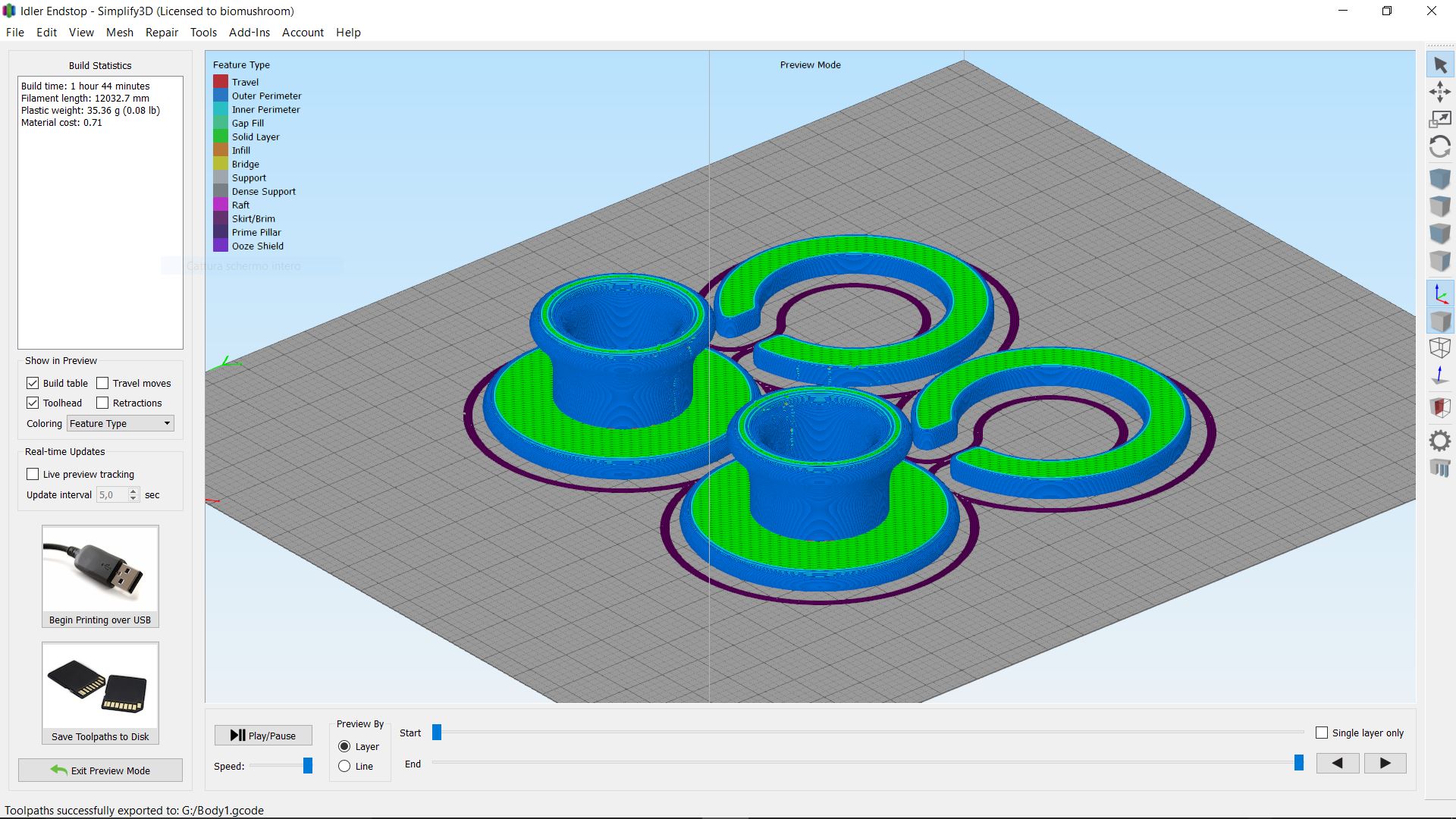Enable Retractions display
Screen dimensions: 1456x819
coord(102,403)
